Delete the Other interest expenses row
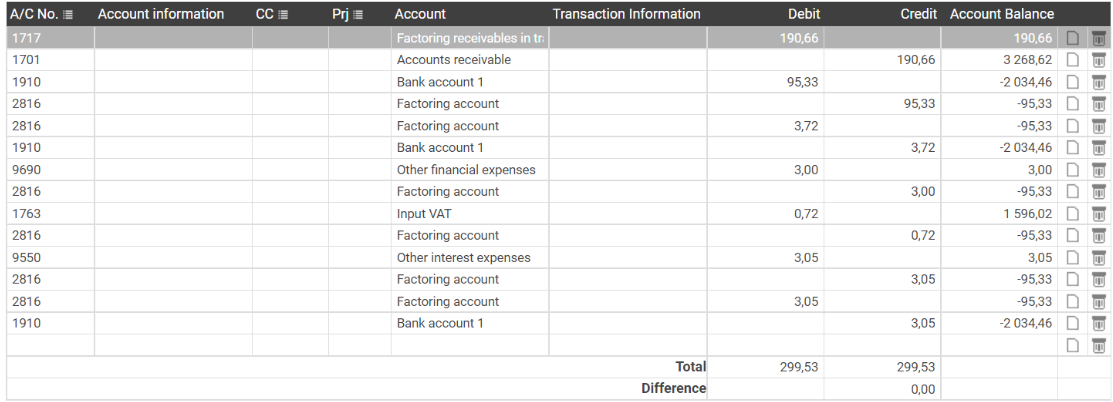1113x402 pixels. click(x=1098, y=258)
